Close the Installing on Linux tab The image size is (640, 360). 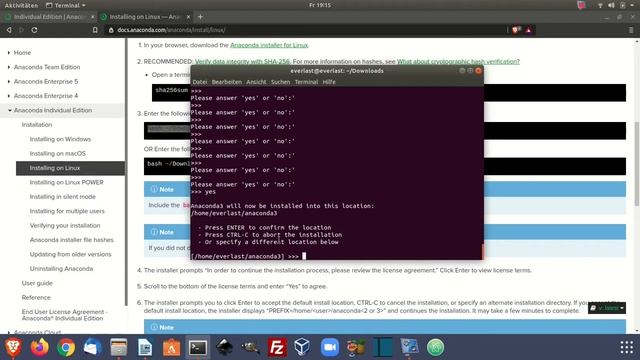188,17
